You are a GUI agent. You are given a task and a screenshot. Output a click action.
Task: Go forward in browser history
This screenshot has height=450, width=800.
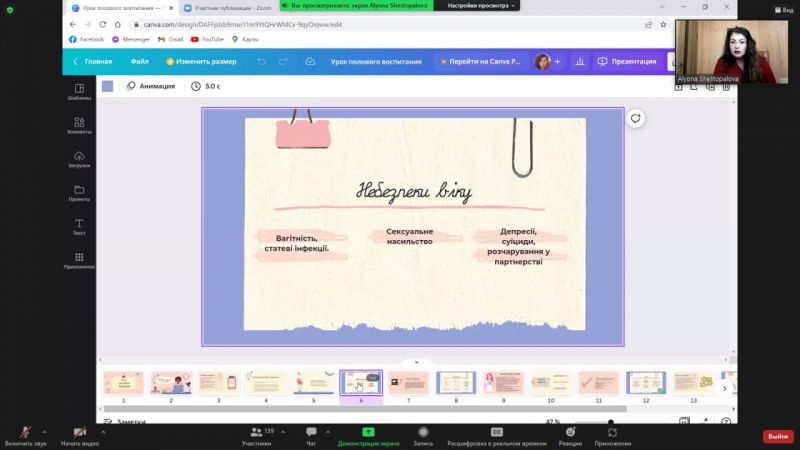click(x=88, y=24)
